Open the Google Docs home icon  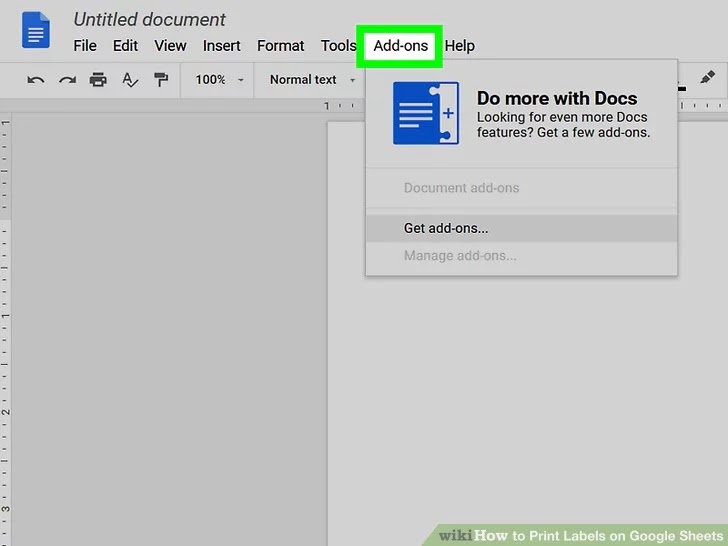(x=36, y=30)
